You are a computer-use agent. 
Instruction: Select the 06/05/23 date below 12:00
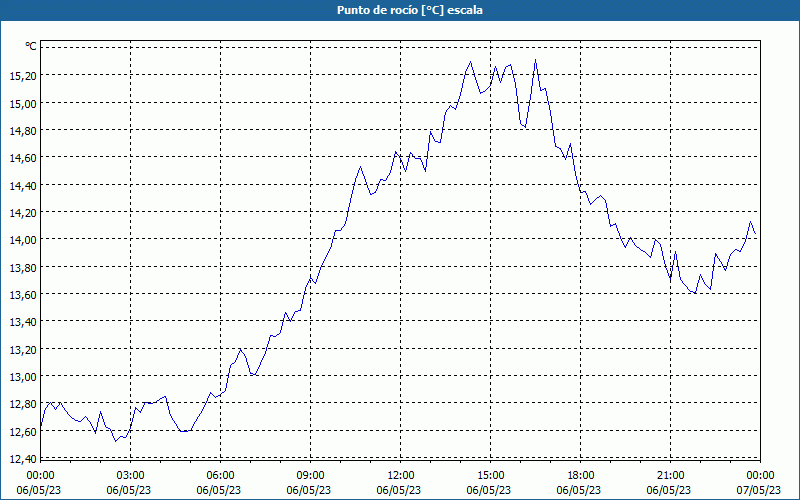[399, 490]
